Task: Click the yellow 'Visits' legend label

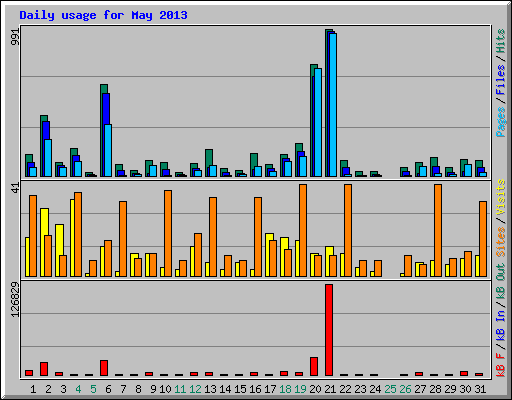Action: coord(500,198)
